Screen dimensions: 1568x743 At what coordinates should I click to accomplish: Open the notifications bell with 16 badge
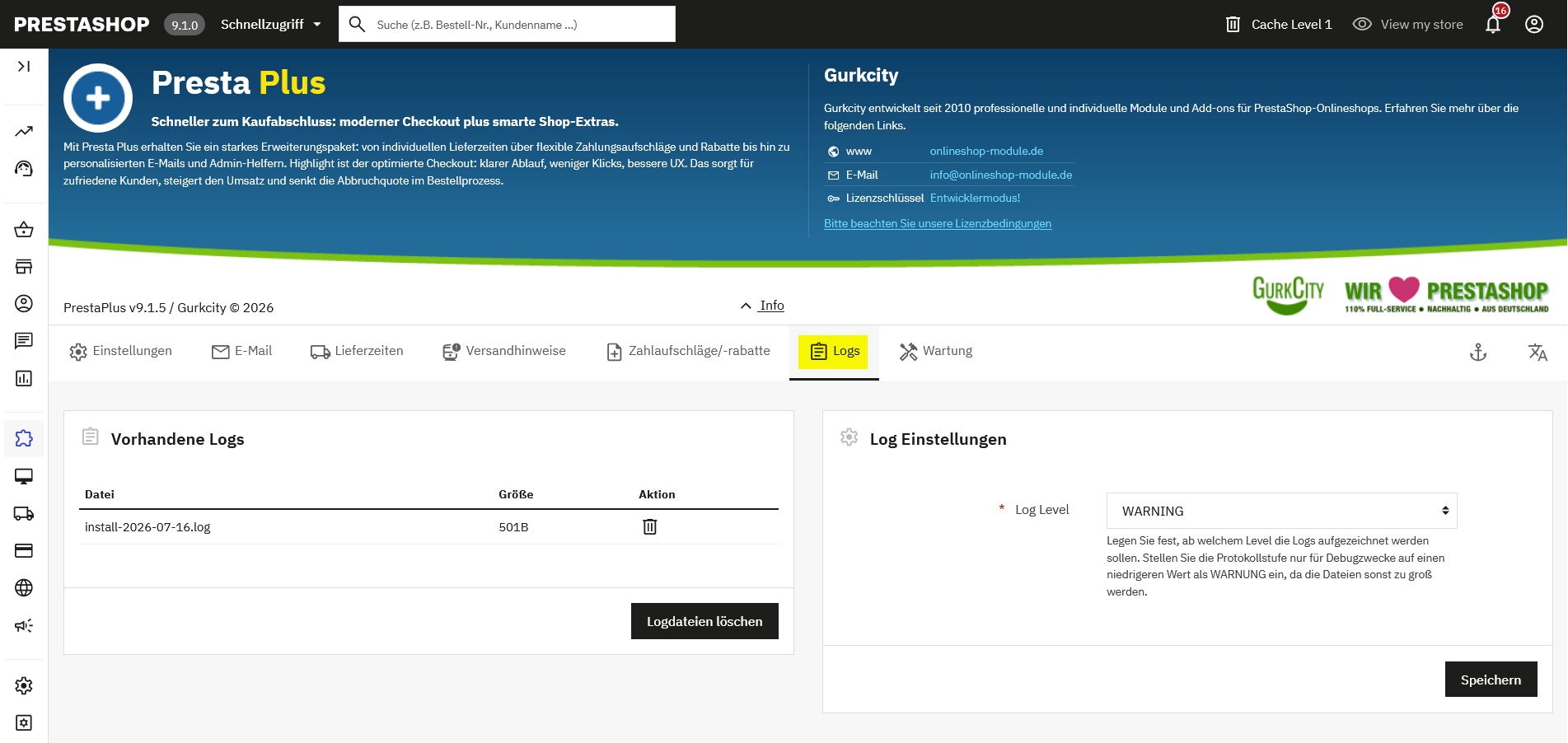click(x=1494, y=23)
